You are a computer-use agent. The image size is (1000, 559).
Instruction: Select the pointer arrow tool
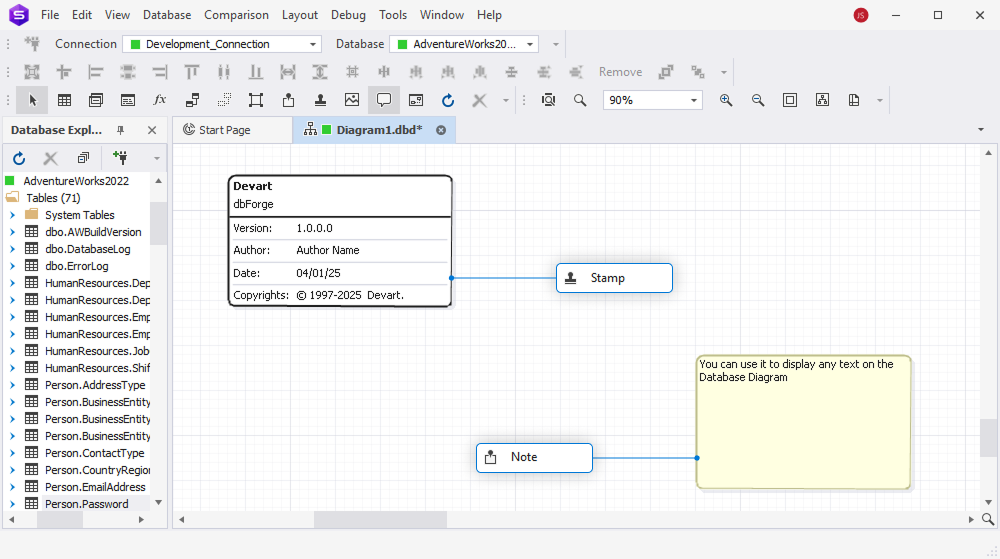(x=33, y=100)
